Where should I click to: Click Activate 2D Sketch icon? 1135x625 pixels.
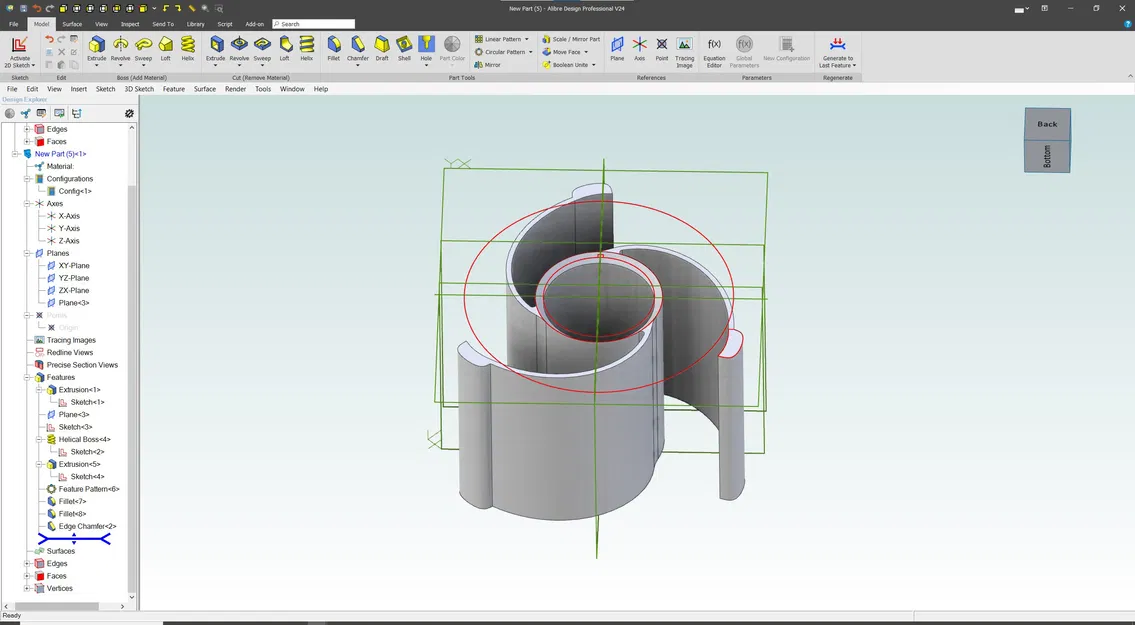coord(19,45)
